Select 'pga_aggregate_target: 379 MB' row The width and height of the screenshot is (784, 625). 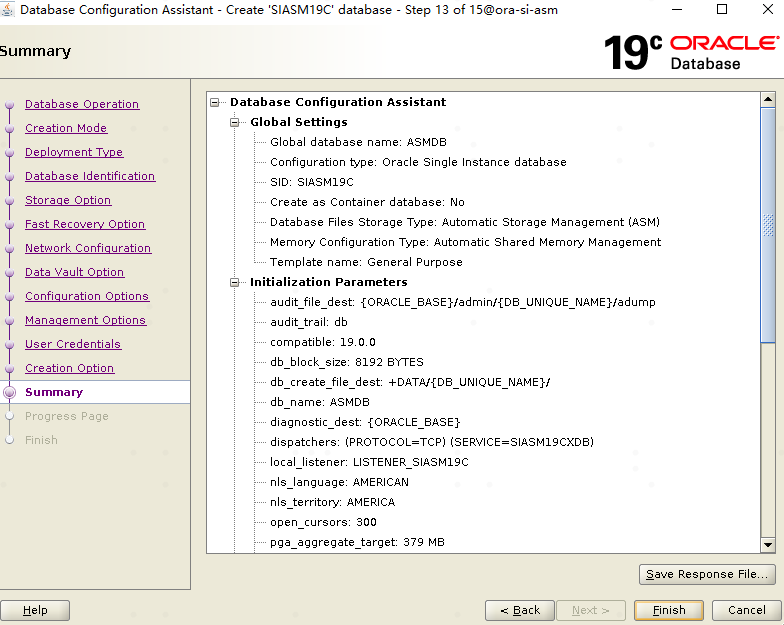pyautogui.click(x=357, y=542)
